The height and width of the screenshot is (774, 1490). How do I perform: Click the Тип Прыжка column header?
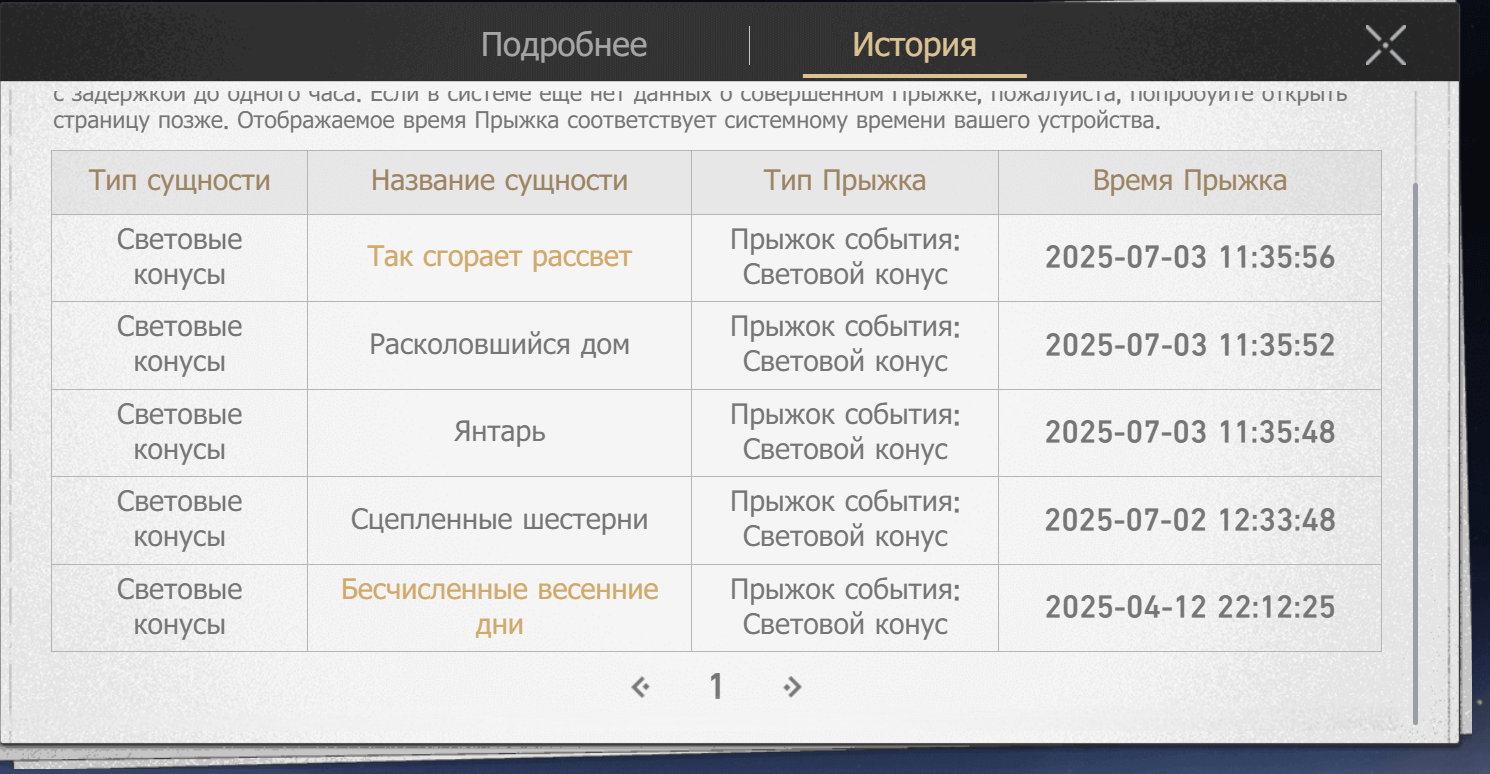tap(844, 181)
